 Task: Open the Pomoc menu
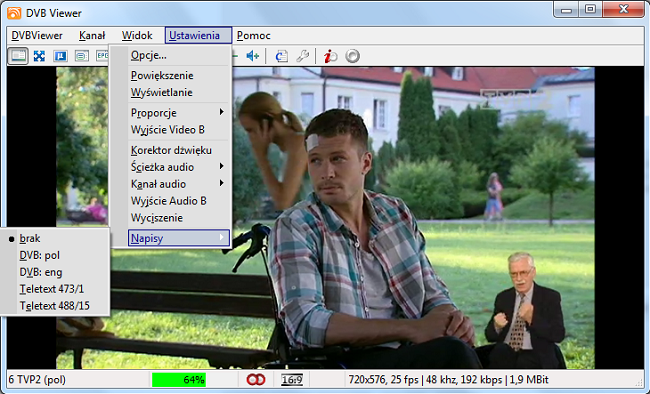[x=254, y=36]
